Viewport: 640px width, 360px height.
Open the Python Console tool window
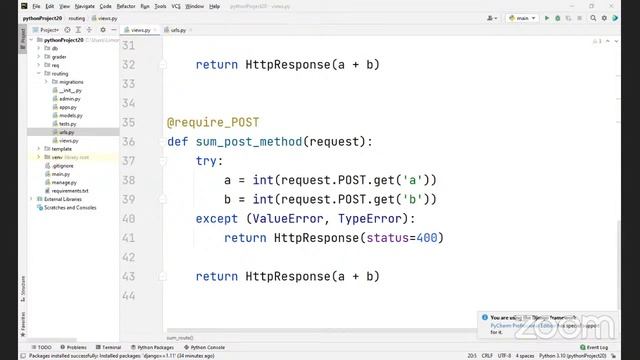[x=204, y=347]
